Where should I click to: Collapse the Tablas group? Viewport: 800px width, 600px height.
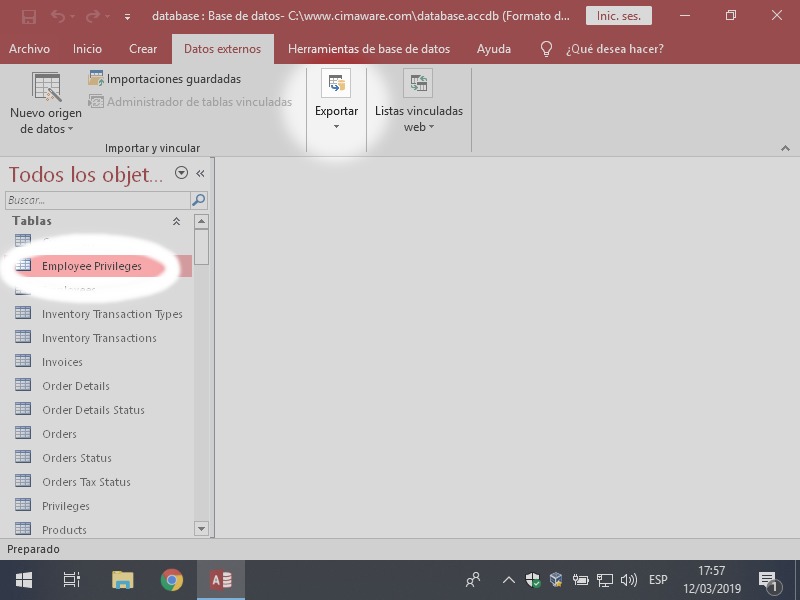(x=177, y=221)
